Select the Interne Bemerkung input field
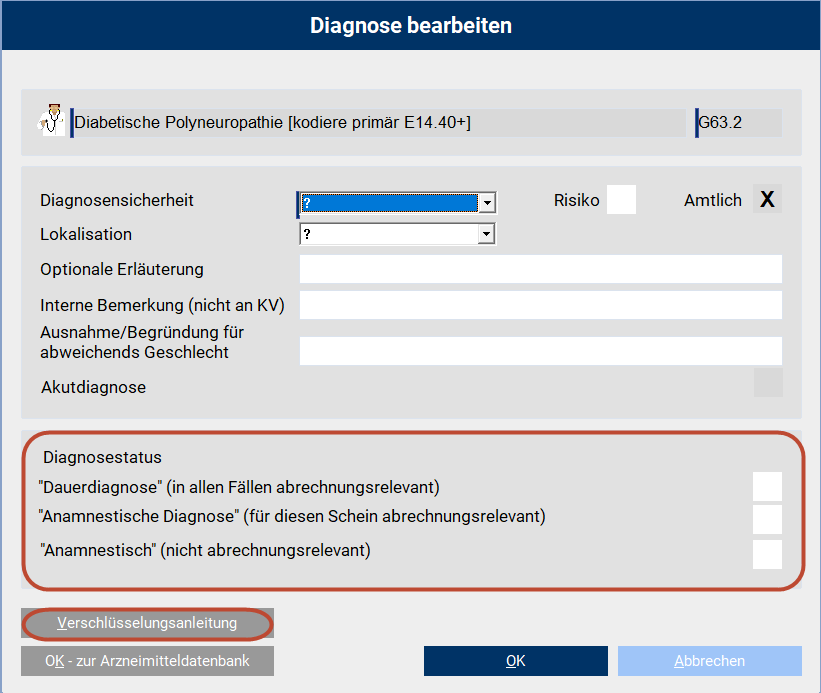 (x=540, y=304)
